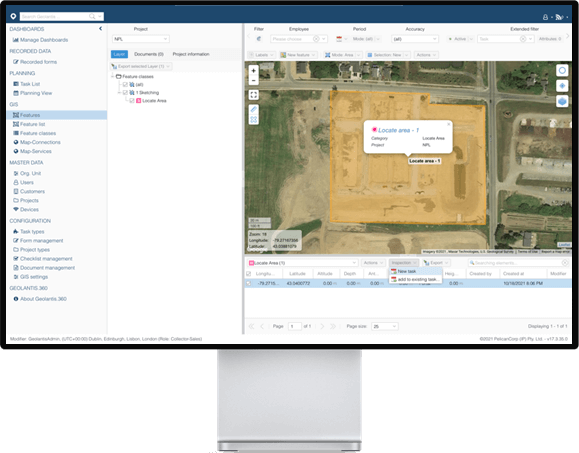Image resolution: width=579 pixels, height=453 pixels.
Task: Open the Active status dropdown
Action: [x=460, y=39]
